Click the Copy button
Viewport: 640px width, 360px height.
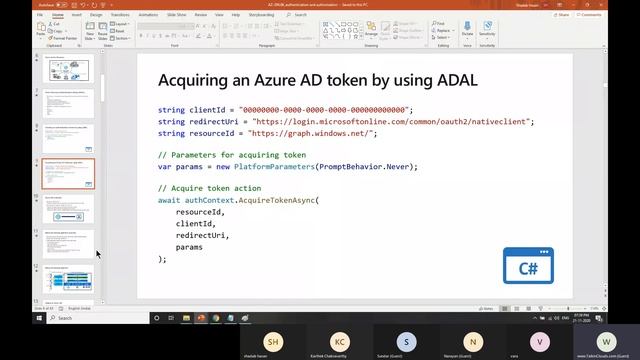pos(56,31)
